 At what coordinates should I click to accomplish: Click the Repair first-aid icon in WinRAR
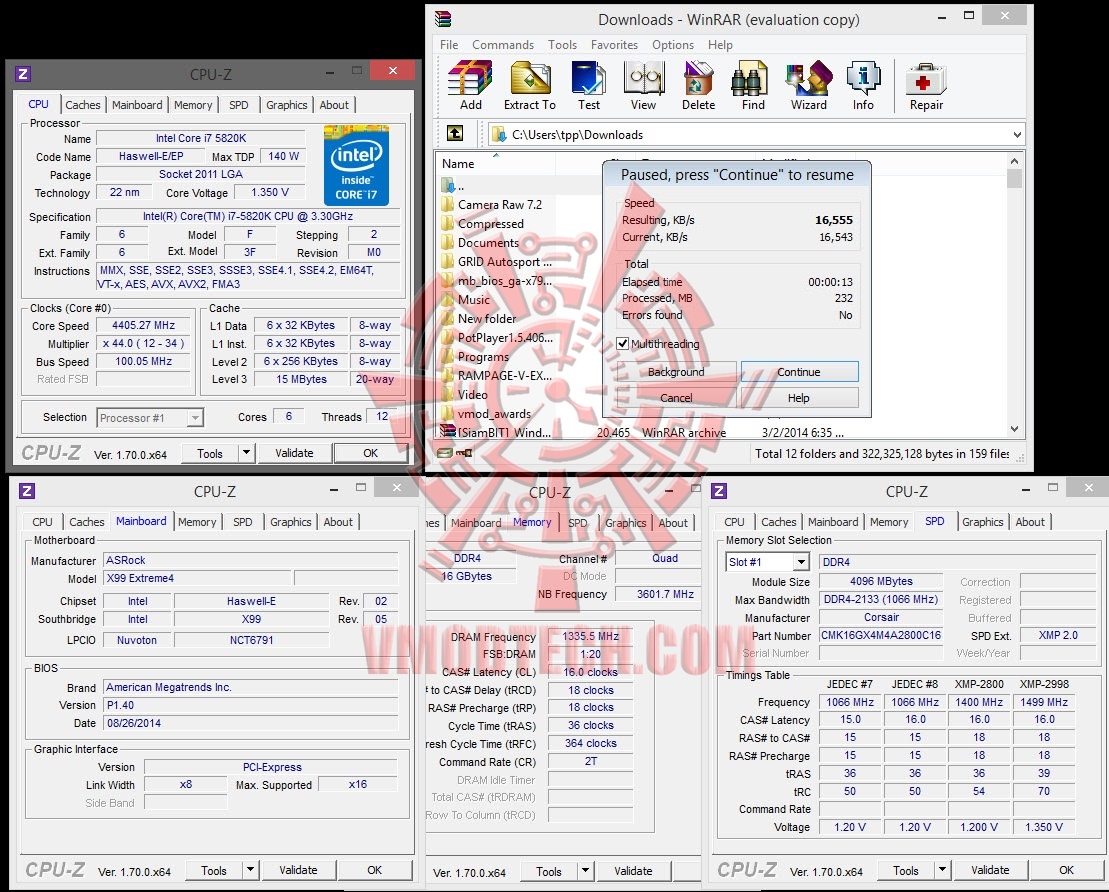pos(926,79)
